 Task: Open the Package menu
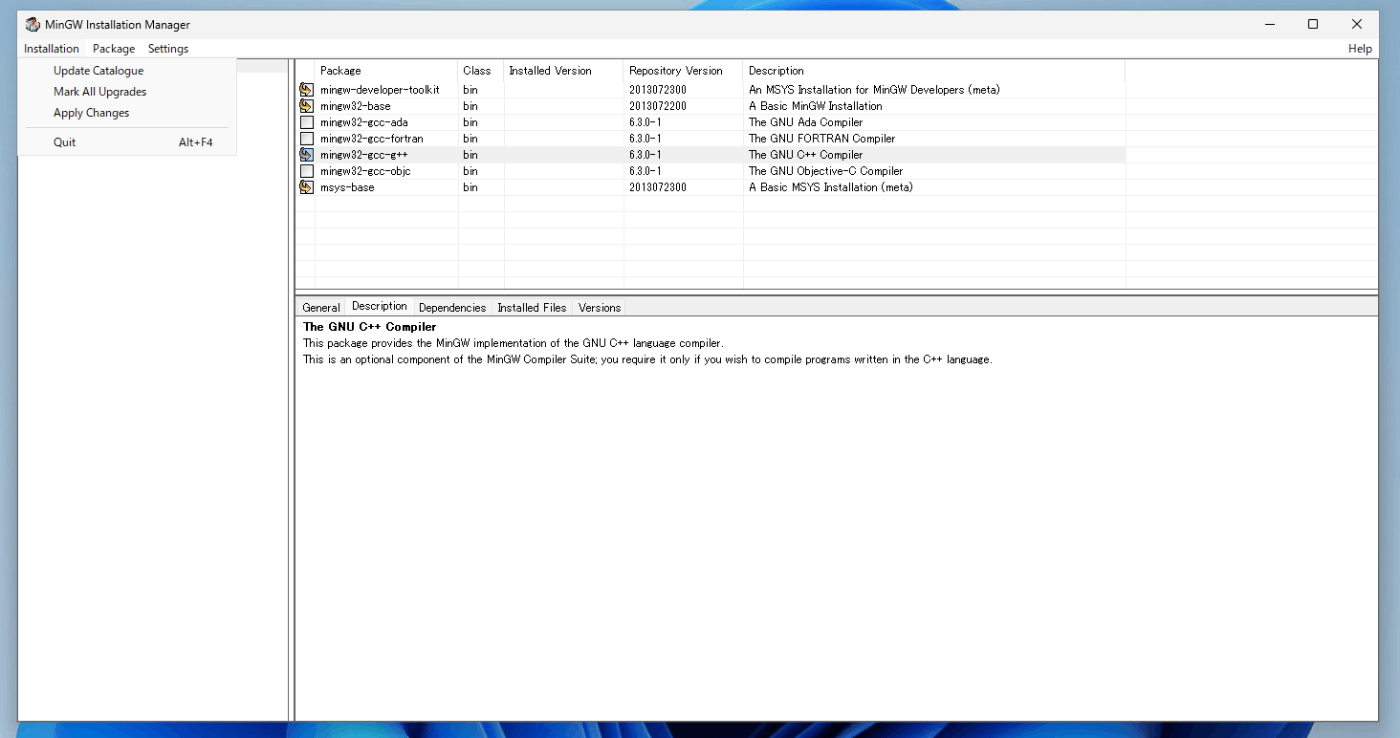click(114, 48)
